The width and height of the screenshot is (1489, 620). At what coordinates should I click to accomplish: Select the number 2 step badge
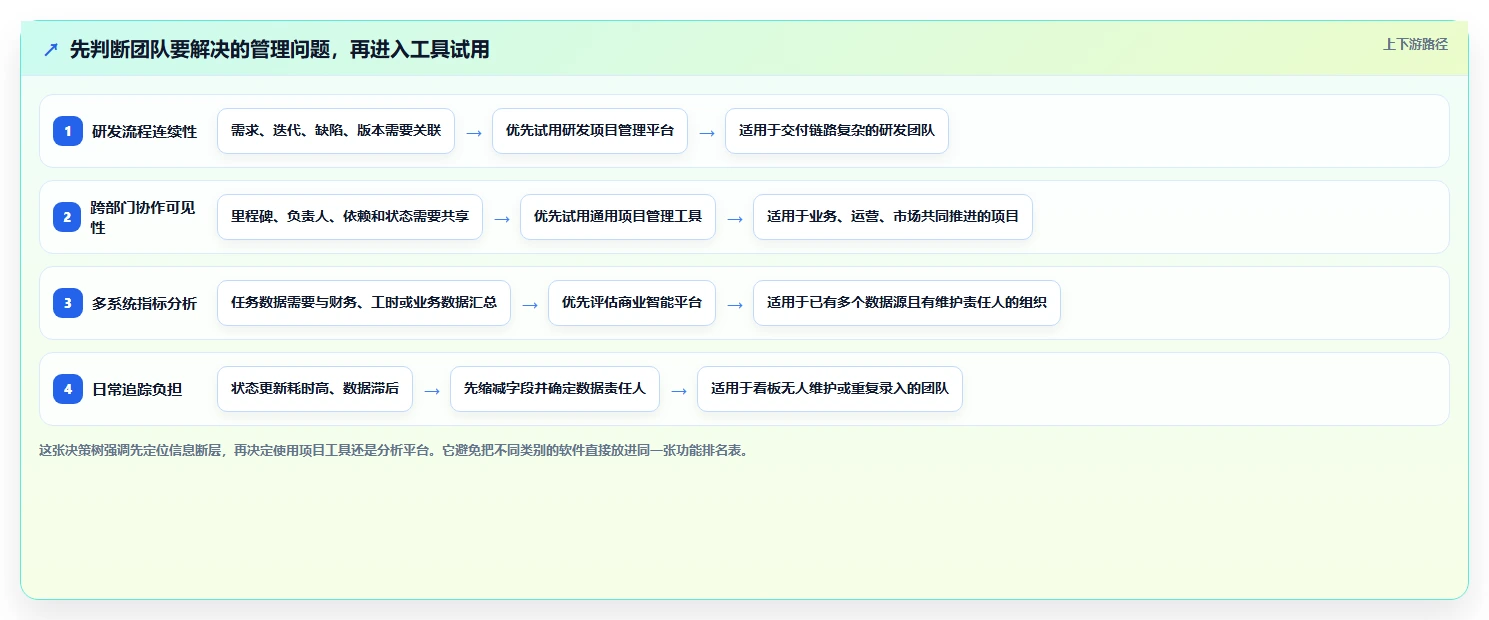(68, 217)
